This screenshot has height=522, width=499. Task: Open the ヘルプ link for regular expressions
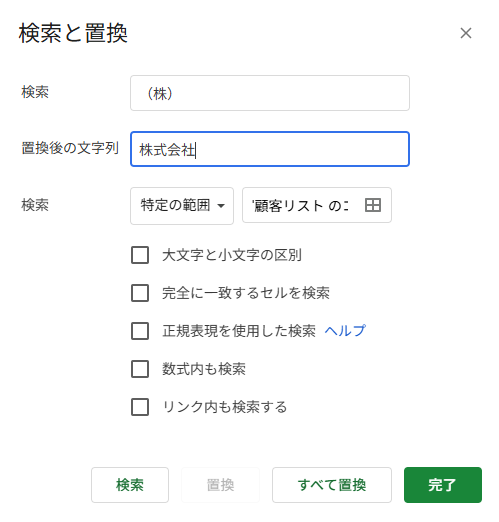tap(345, 331)
